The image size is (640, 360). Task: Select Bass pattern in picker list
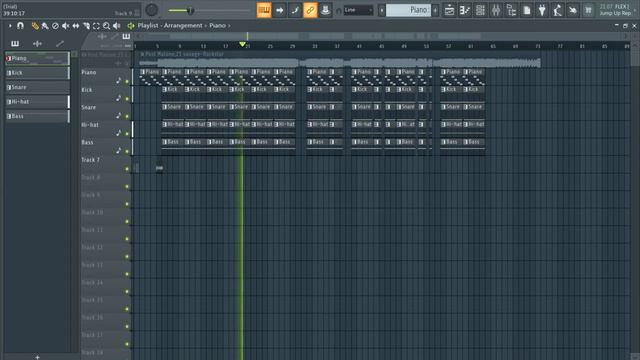click(37, 116)
